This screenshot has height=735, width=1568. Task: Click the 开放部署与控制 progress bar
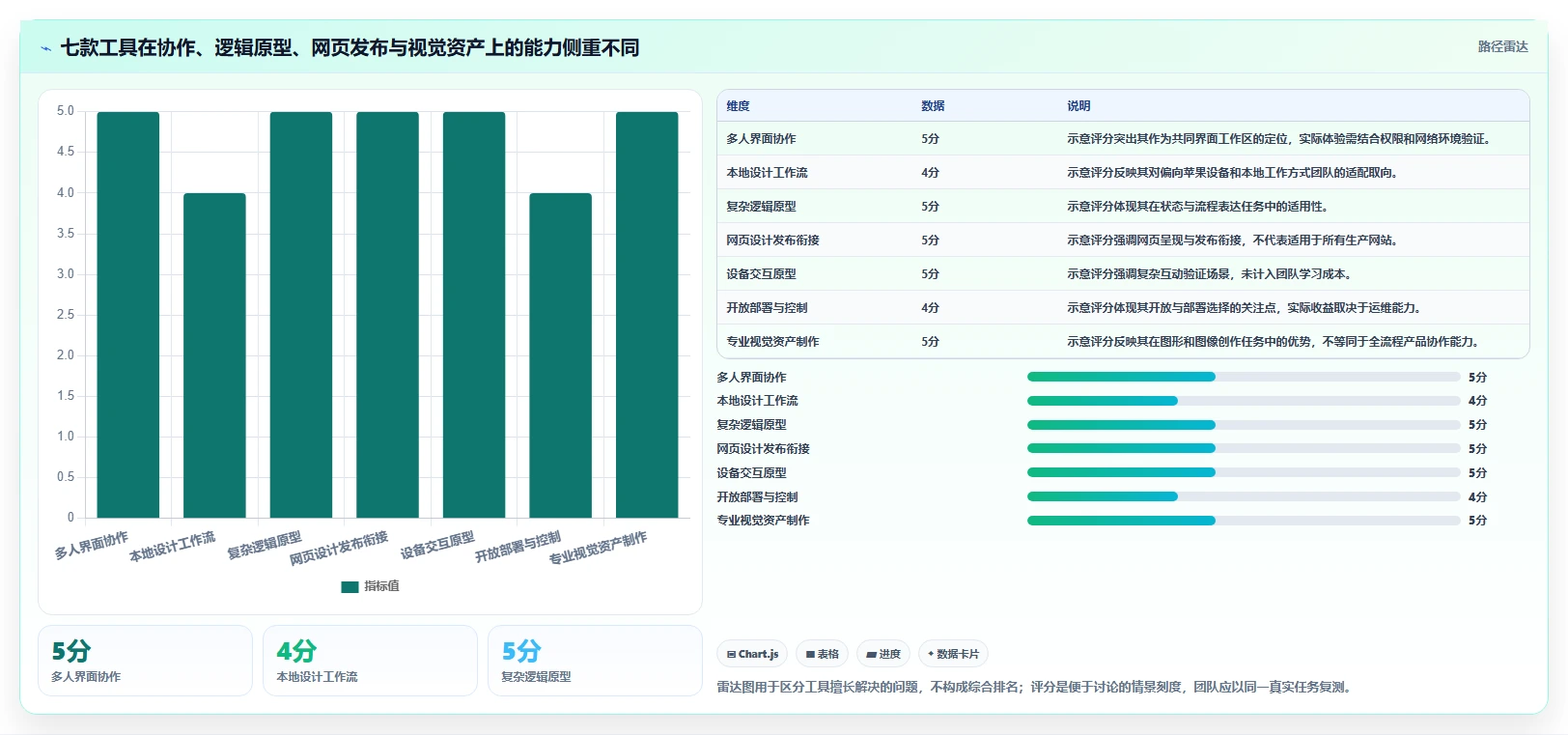pos(1244,496)
